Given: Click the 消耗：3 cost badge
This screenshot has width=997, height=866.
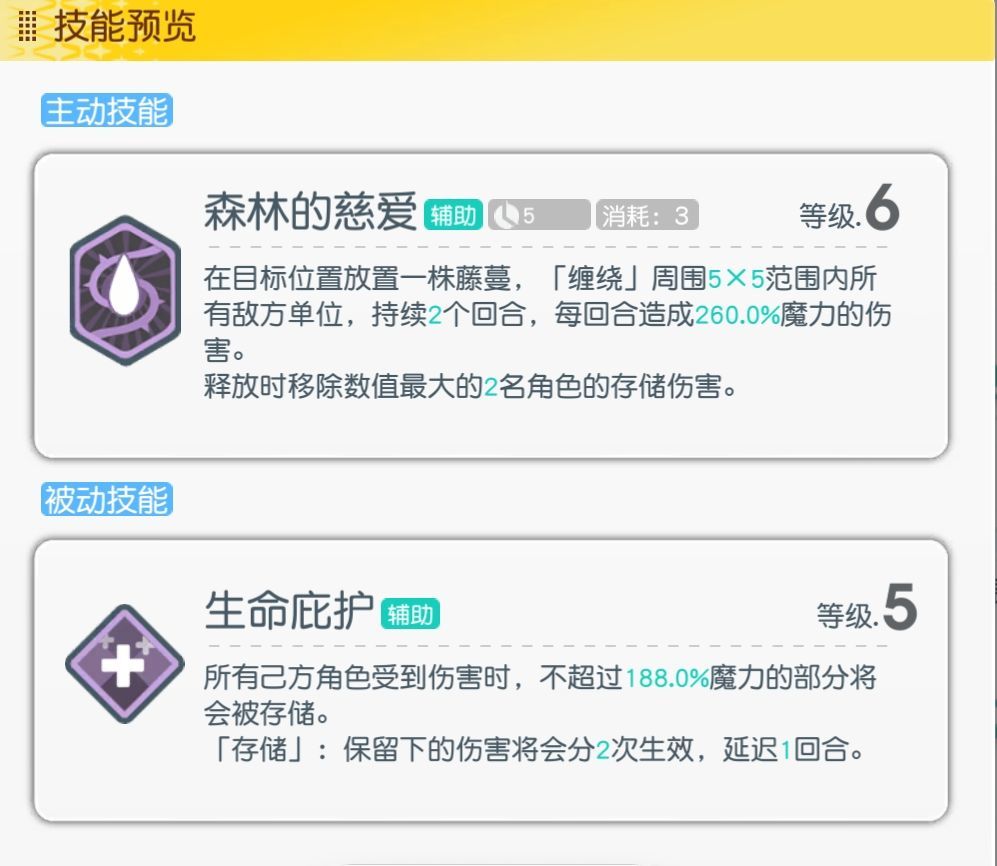Looking at the screenshot, I should point(646,215).
